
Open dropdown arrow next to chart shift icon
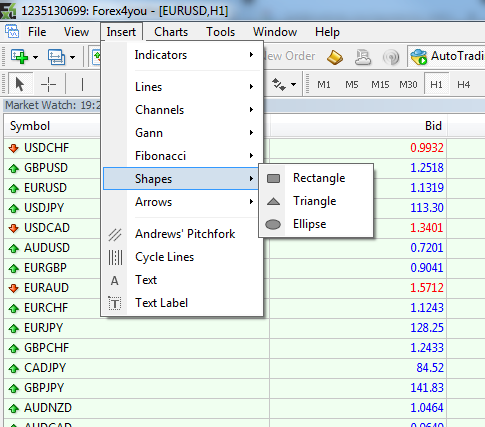[294, 84]
